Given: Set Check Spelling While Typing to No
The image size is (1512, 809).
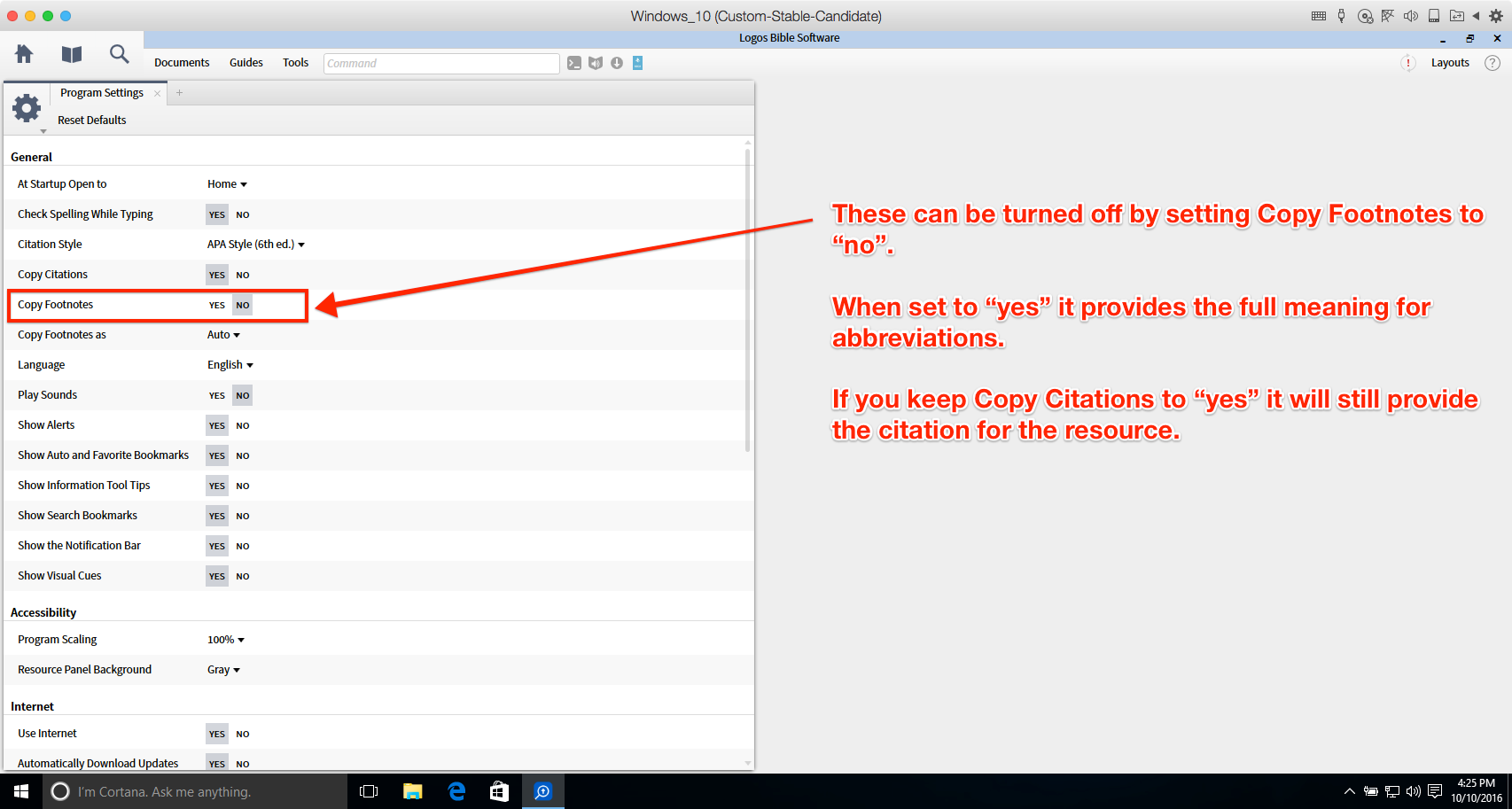Looking at the screenshot, I should coord(243,214).
